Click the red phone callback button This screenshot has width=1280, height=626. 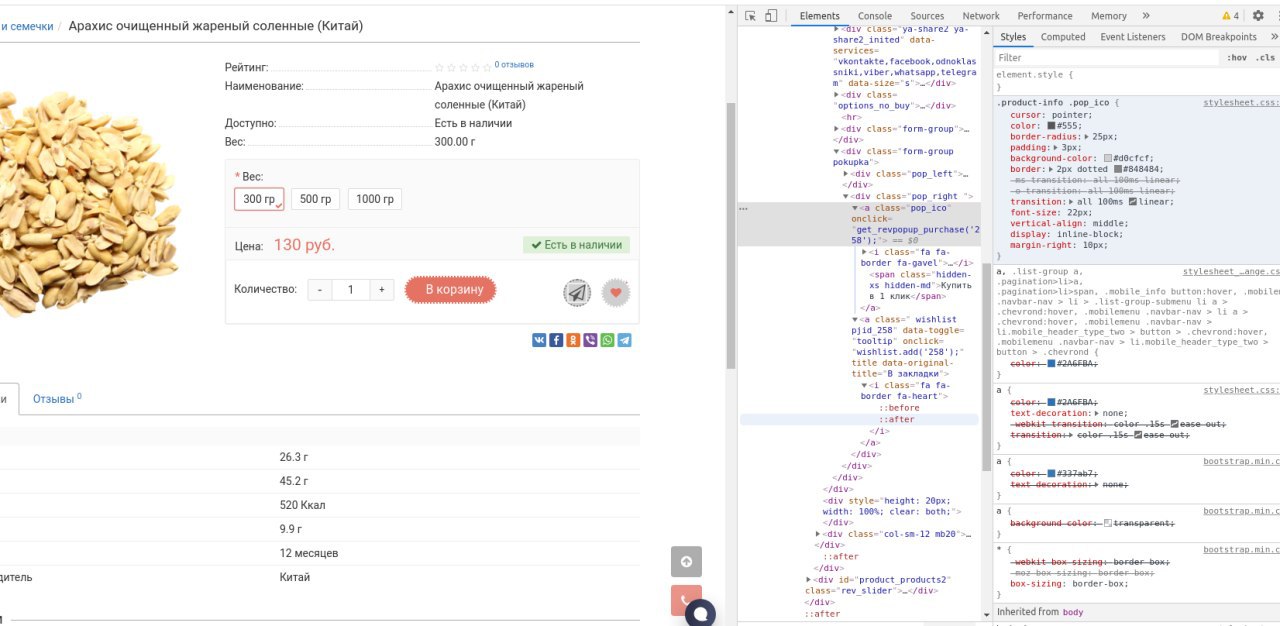point(686,600)
